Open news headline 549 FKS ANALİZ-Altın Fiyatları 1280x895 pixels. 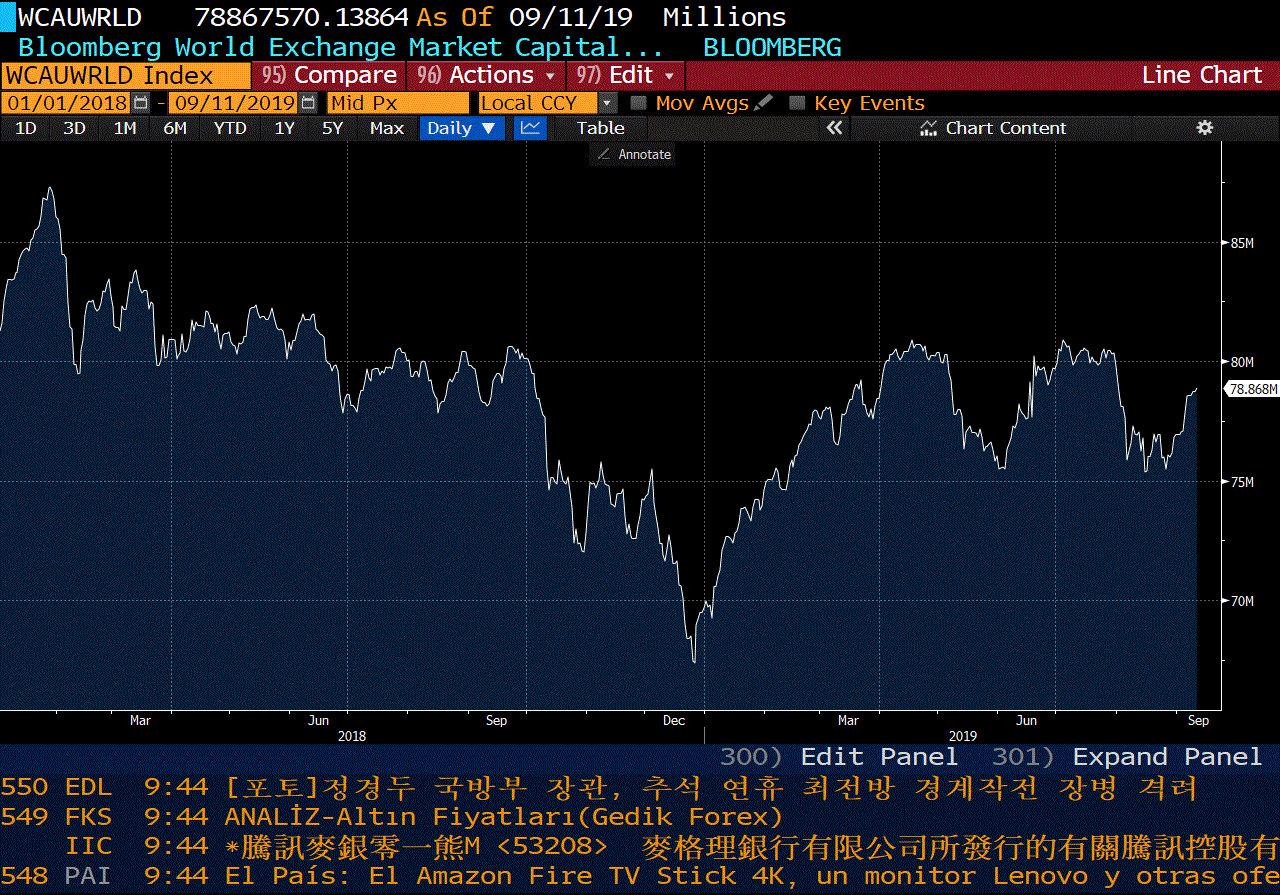pyautogui.click(x=392, y=816)
